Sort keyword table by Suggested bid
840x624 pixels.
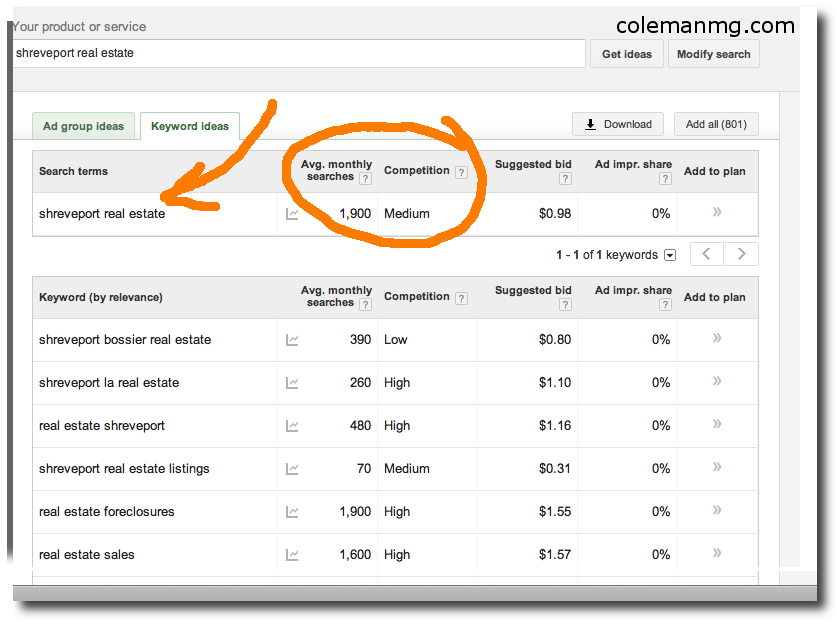coord(533,290)
